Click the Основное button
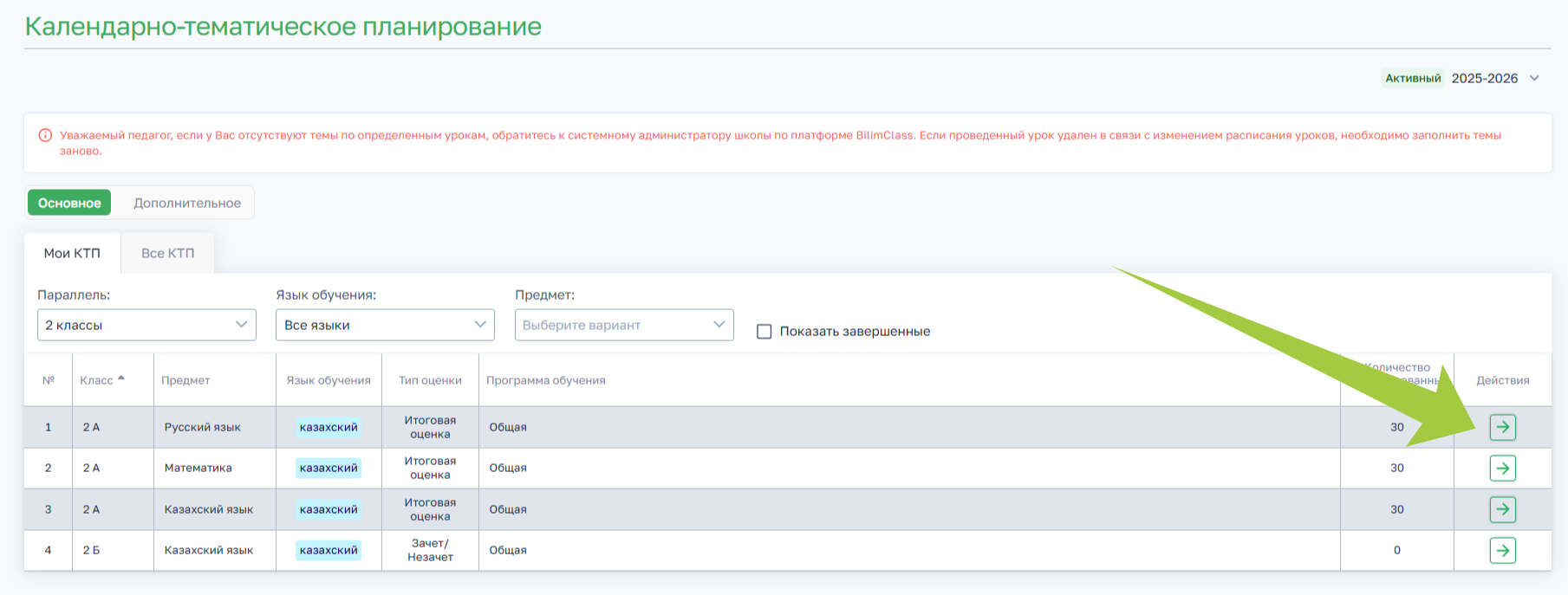The image size is (1568, 595). [69, 203]
